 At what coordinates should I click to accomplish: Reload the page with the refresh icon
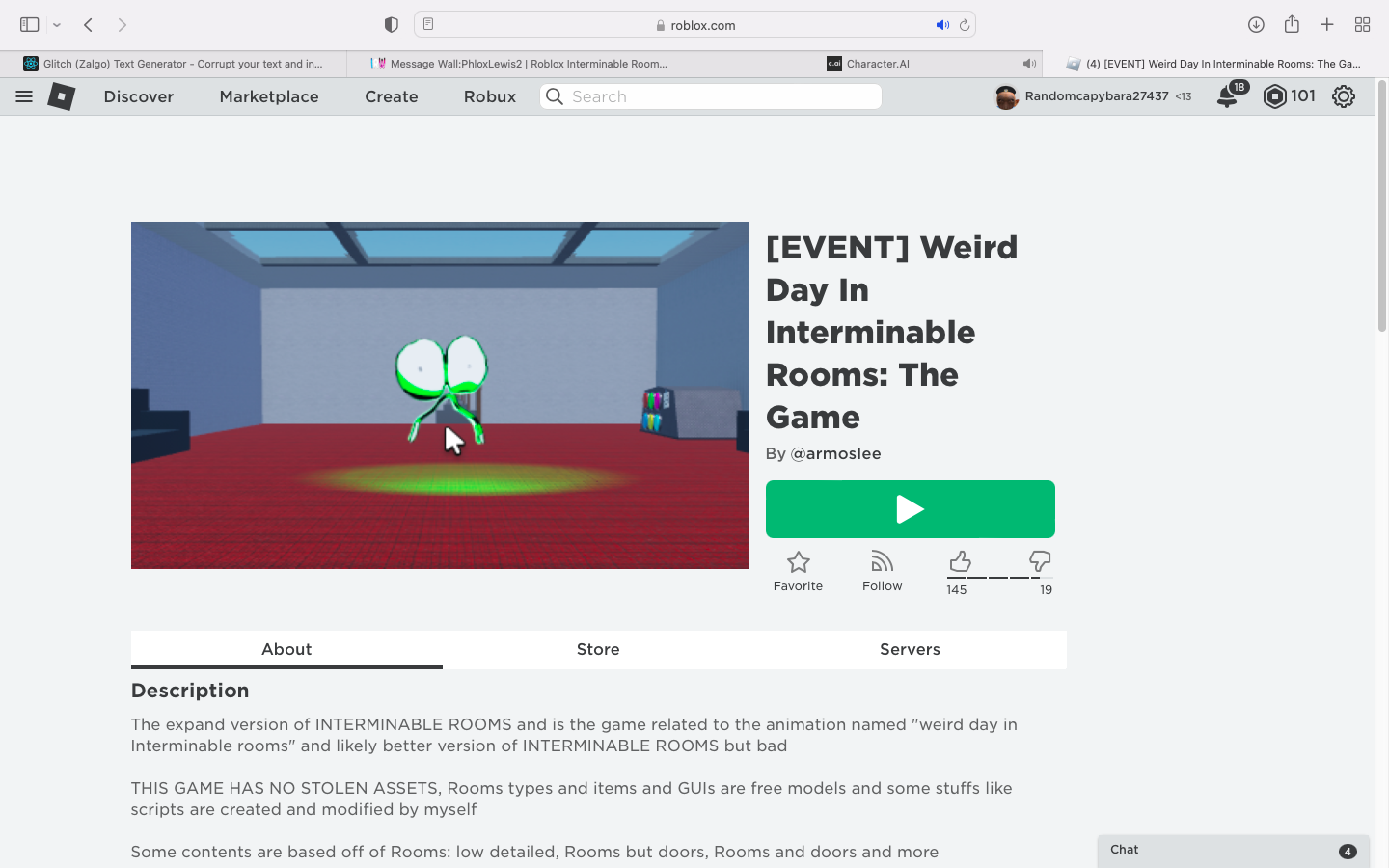[x=964, y=25]
